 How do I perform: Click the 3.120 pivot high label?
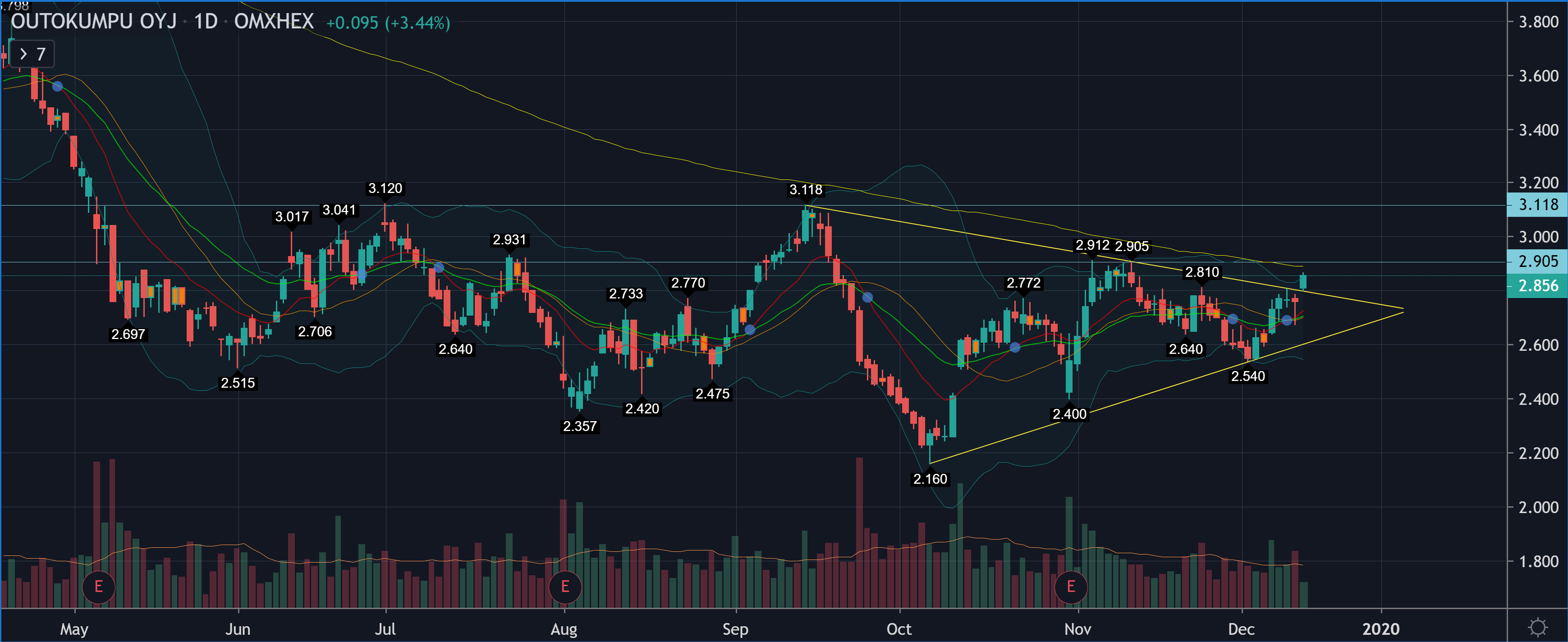click(385, 188)
